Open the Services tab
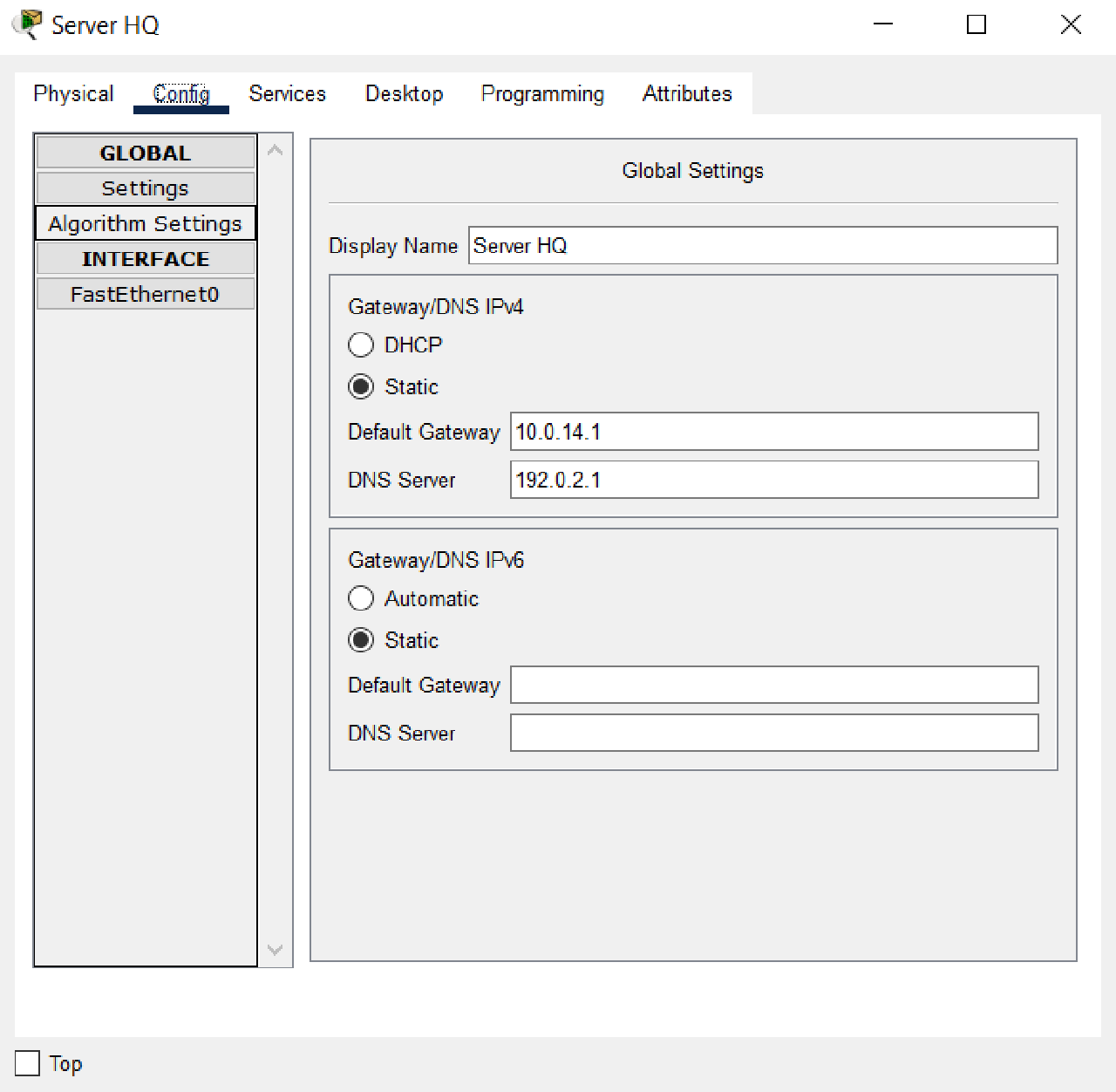 (x=288, y=93)
